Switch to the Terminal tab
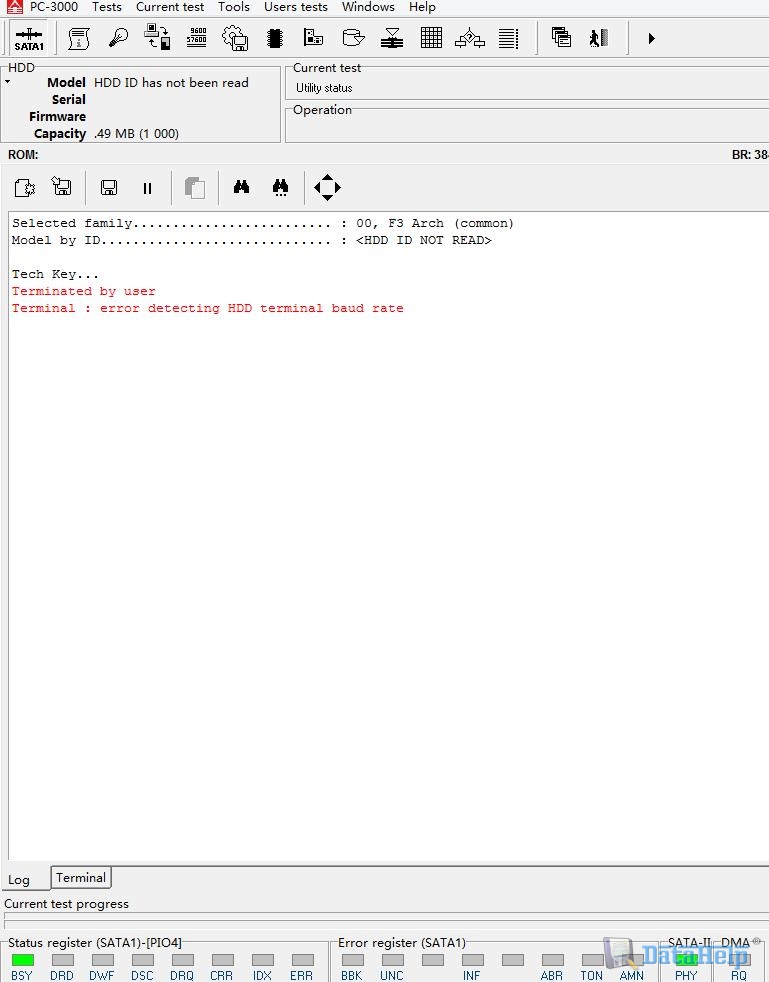 [x=81, y=877]
